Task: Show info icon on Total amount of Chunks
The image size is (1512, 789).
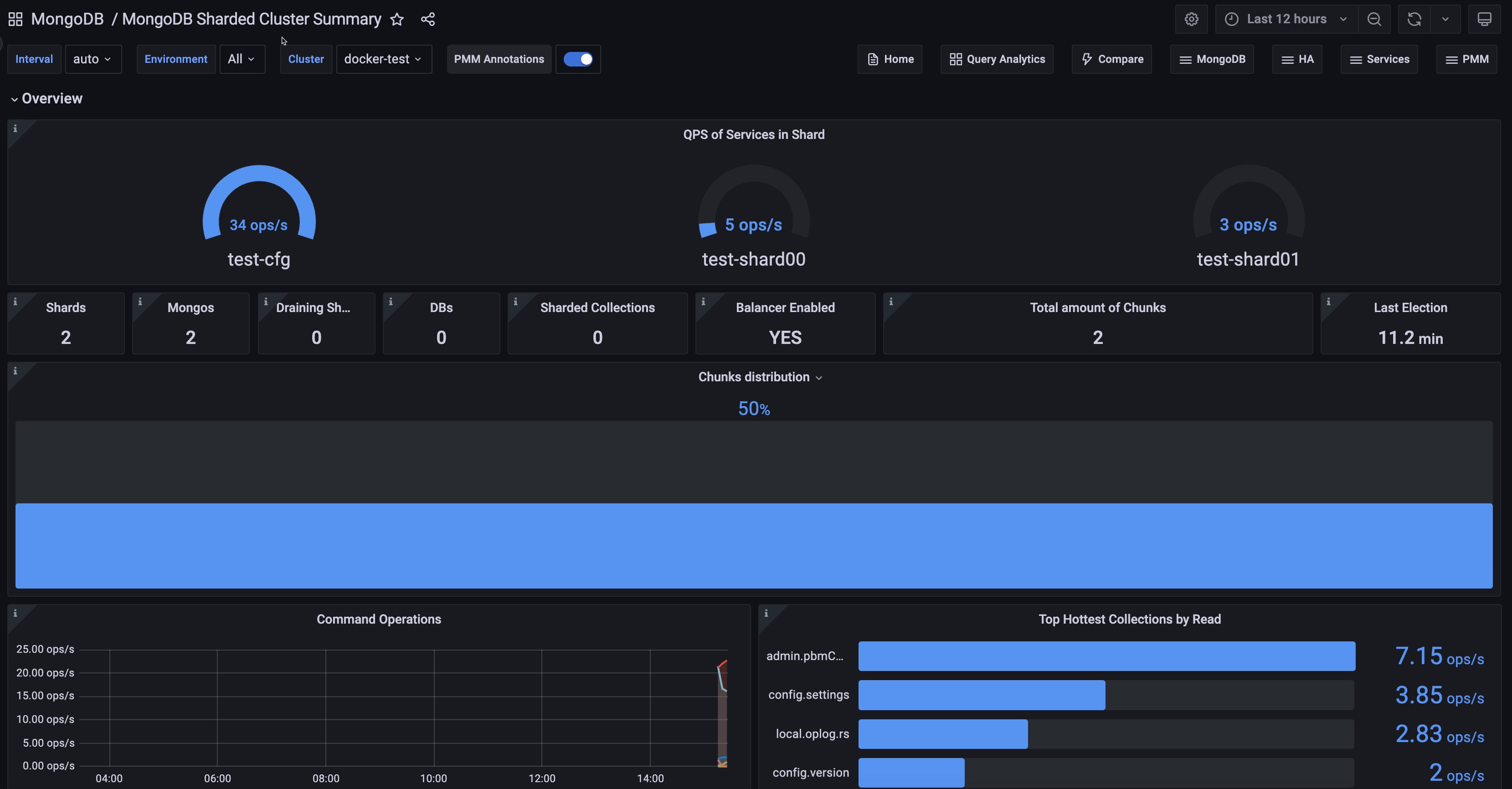Action: 891,302
